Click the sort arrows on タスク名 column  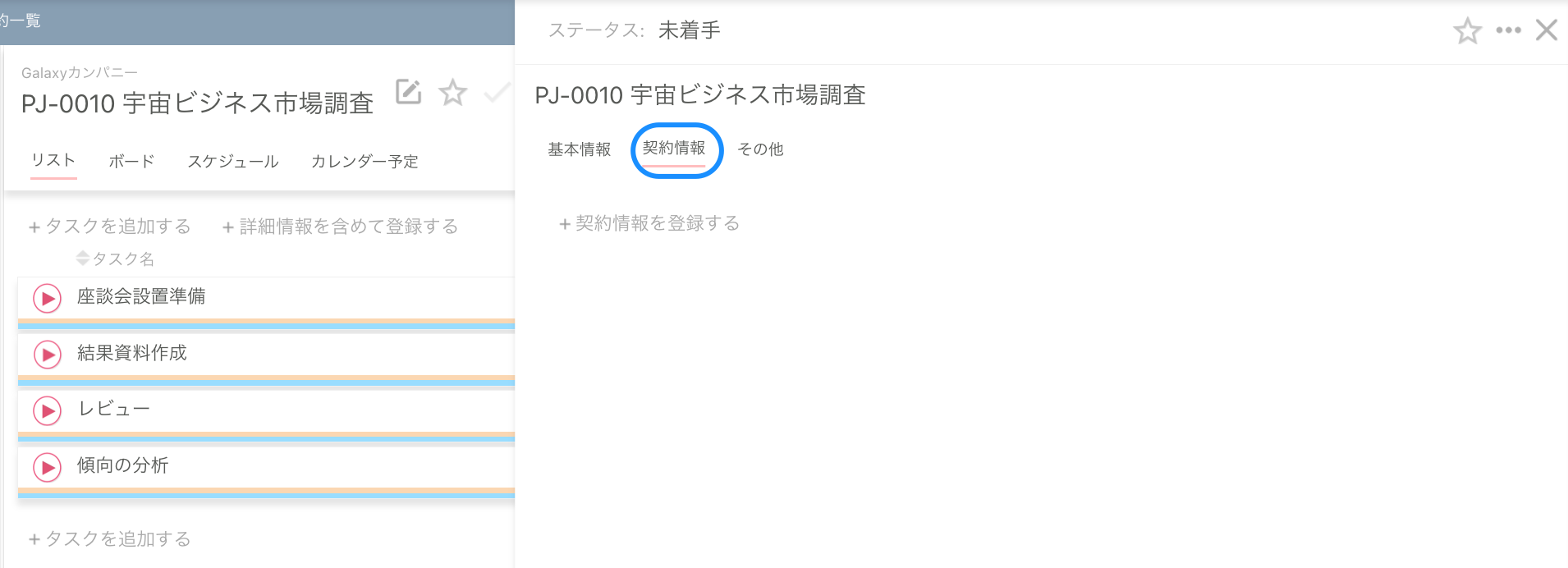tap(83, 258)
